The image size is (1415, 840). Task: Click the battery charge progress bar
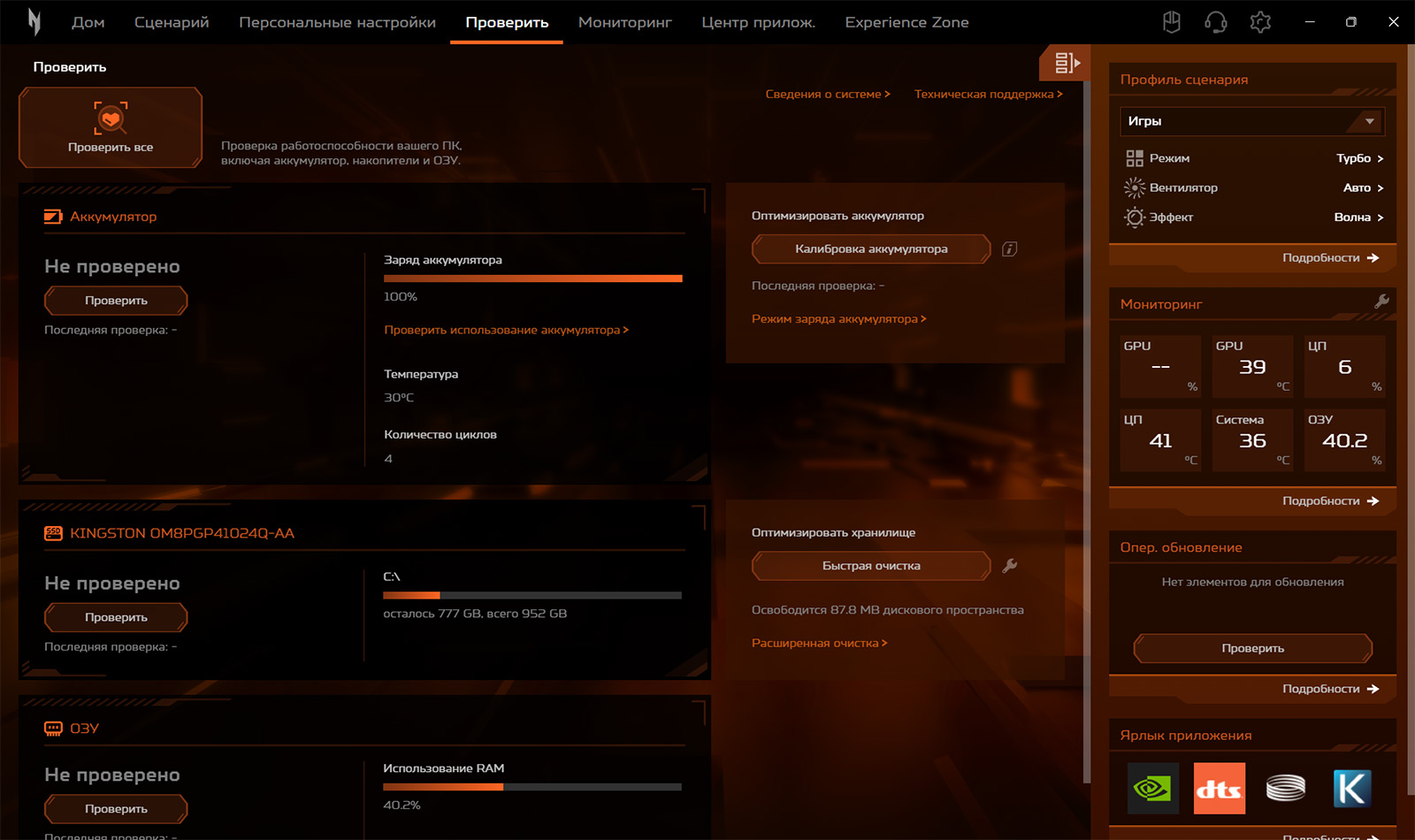(x=532, y=279)
